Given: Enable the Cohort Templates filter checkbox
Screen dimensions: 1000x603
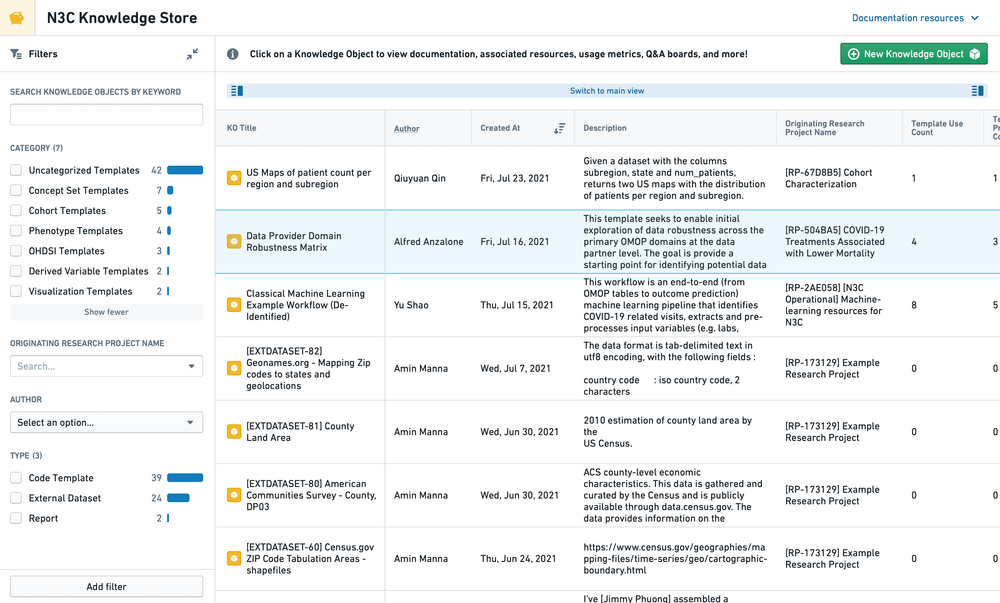Looking at the screenshot, I should (x=16, y=211).
